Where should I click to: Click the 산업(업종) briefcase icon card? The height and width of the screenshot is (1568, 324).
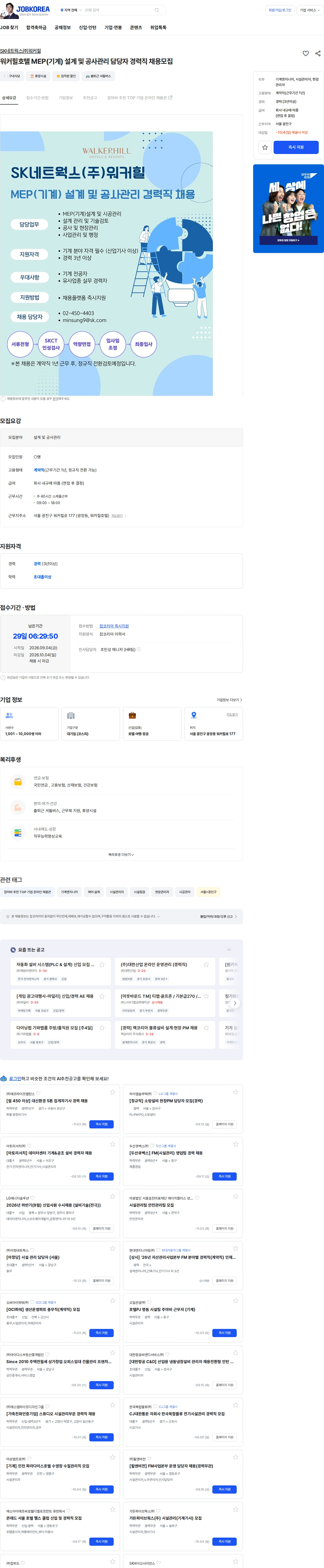(152, 723)
